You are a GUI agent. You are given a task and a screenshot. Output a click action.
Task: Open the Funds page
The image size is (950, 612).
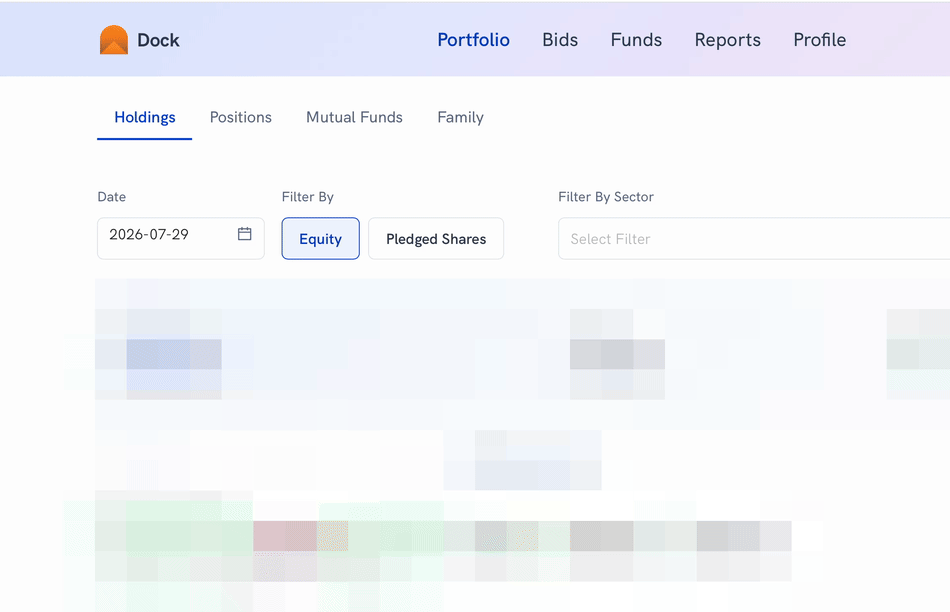coord(636,40)
